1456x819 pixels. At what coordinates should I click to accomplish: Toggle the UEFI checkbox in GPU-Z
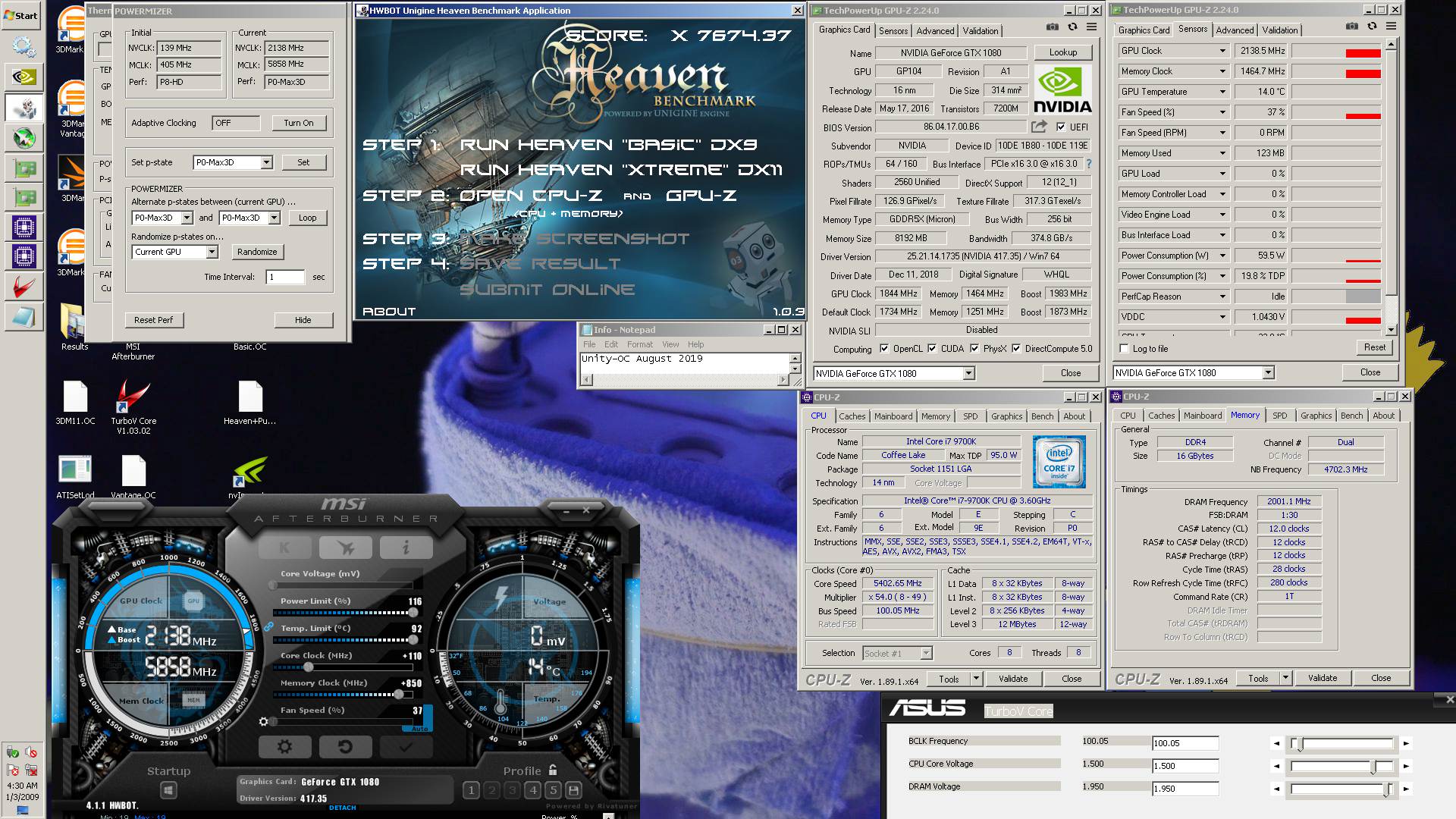pos(1061,127)
